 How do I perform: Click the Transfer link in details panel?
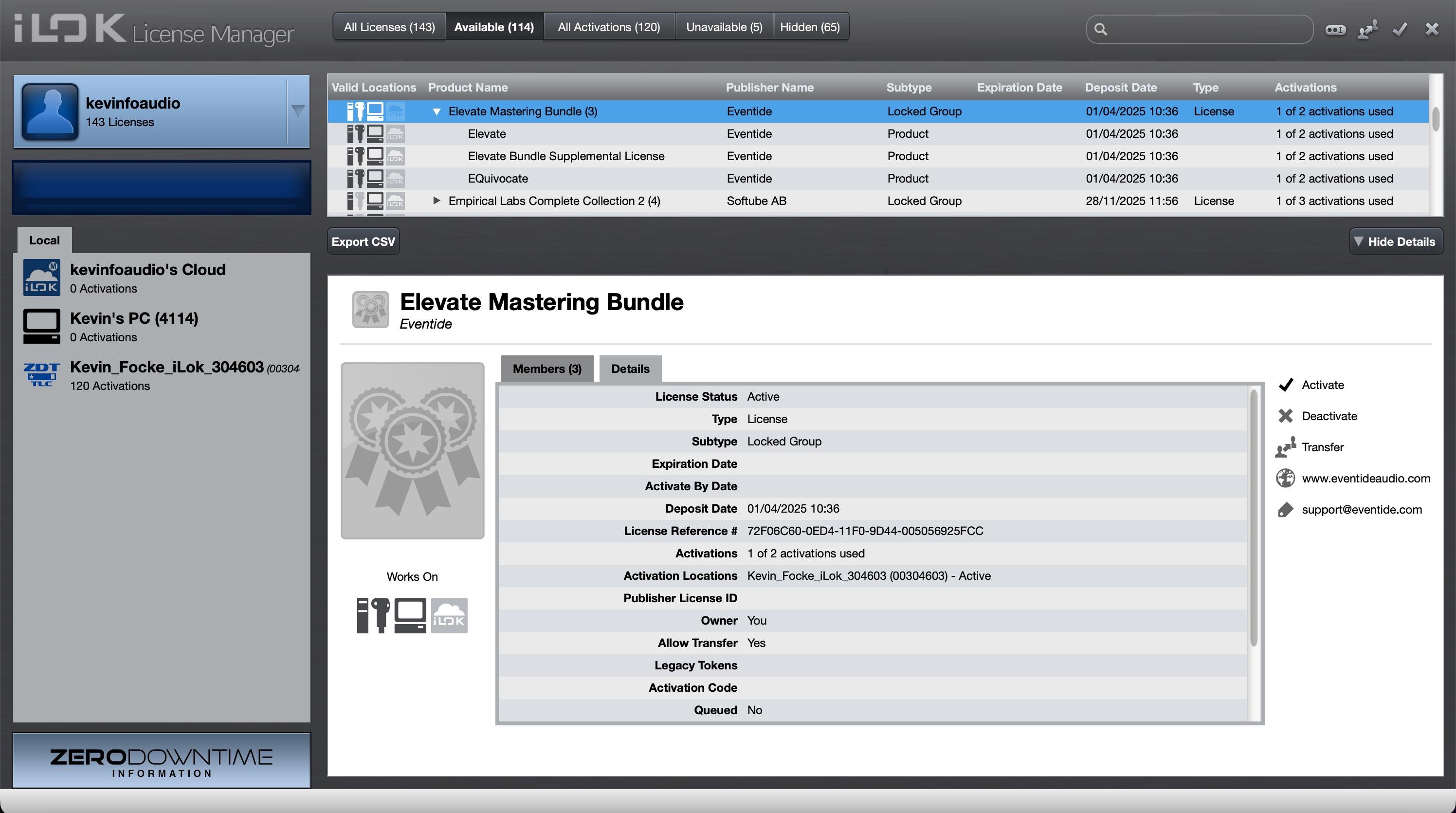[x=1323, y=447]
